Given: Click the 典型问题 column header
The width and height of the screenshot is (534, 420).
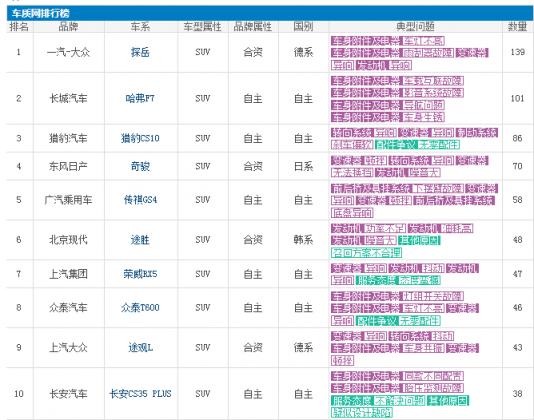Looking at the screenshot, I should coord(415,27).
